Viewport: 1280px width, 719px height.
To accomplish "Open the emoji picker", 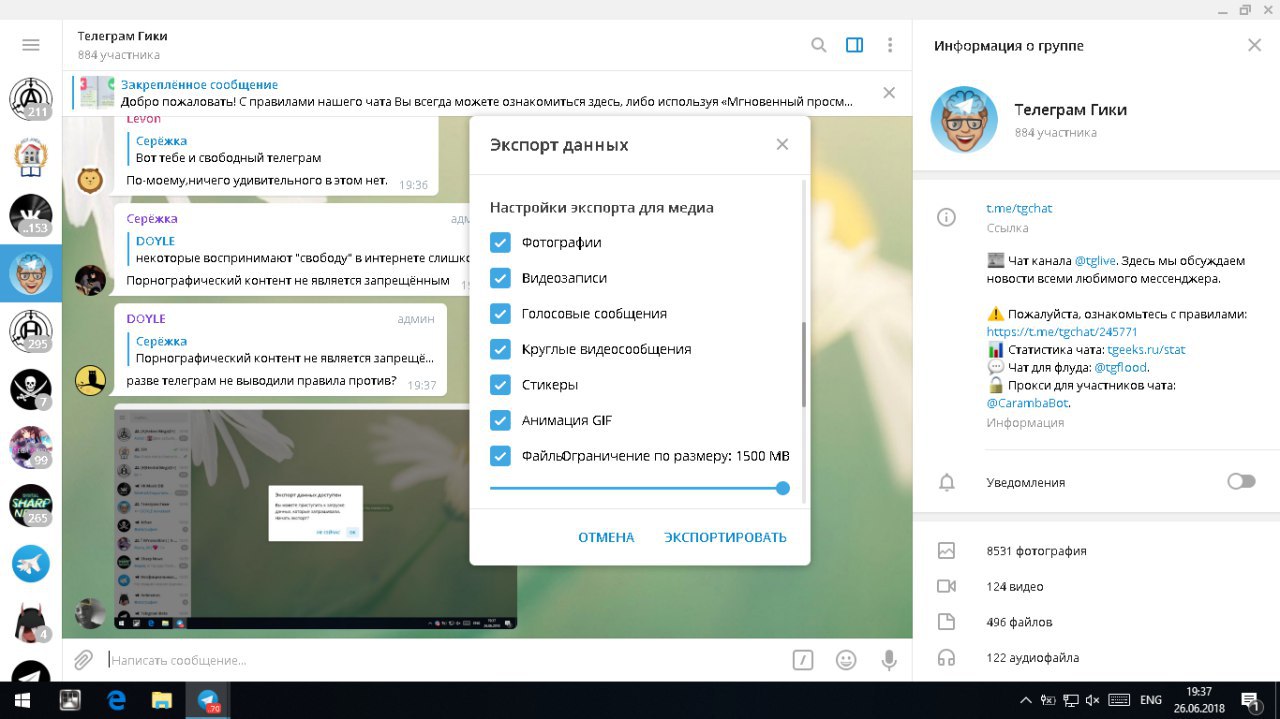I will point(846,660).
